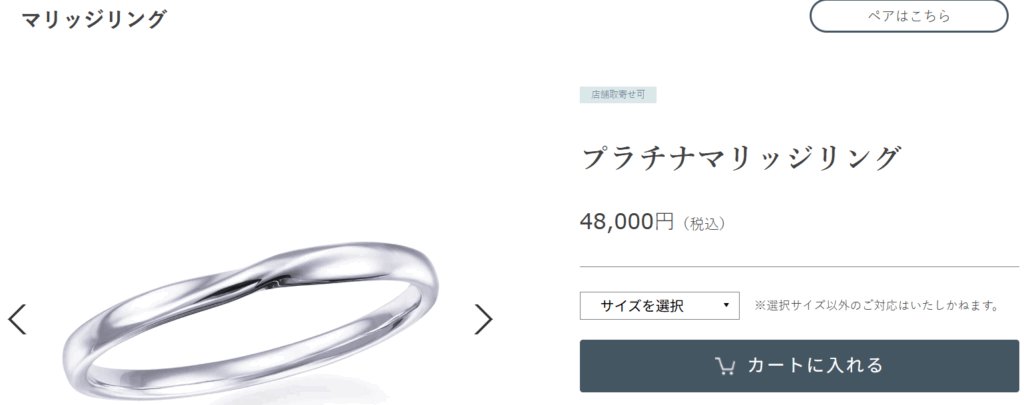Click the 店舗取寄せ可 badge
Viewport: 1024px width, 405px height.
(618, 95)
